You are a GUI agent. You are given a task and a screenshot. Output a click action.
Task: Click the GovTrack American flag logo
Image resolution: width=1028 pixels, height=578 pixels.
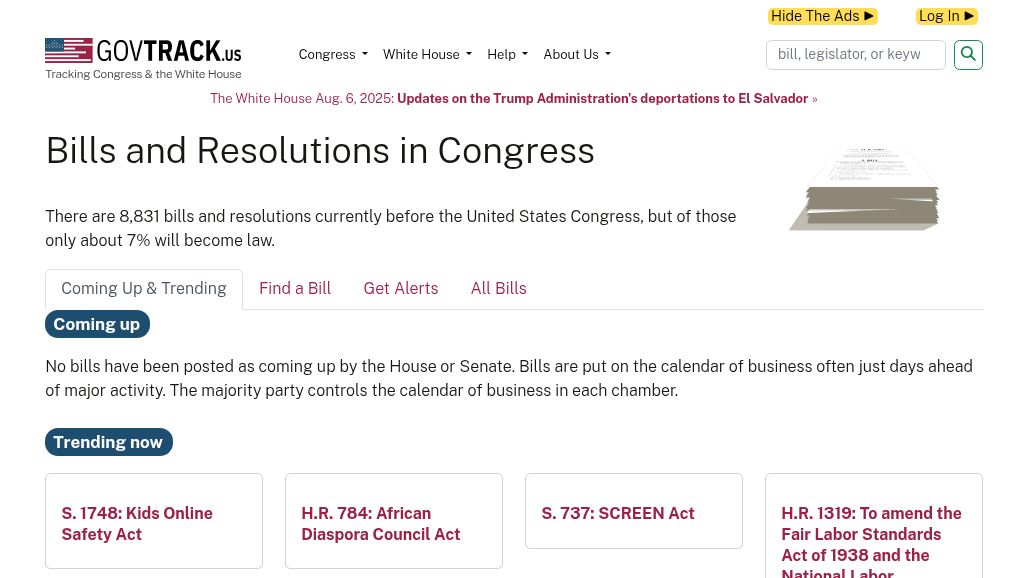coord(69,50)
